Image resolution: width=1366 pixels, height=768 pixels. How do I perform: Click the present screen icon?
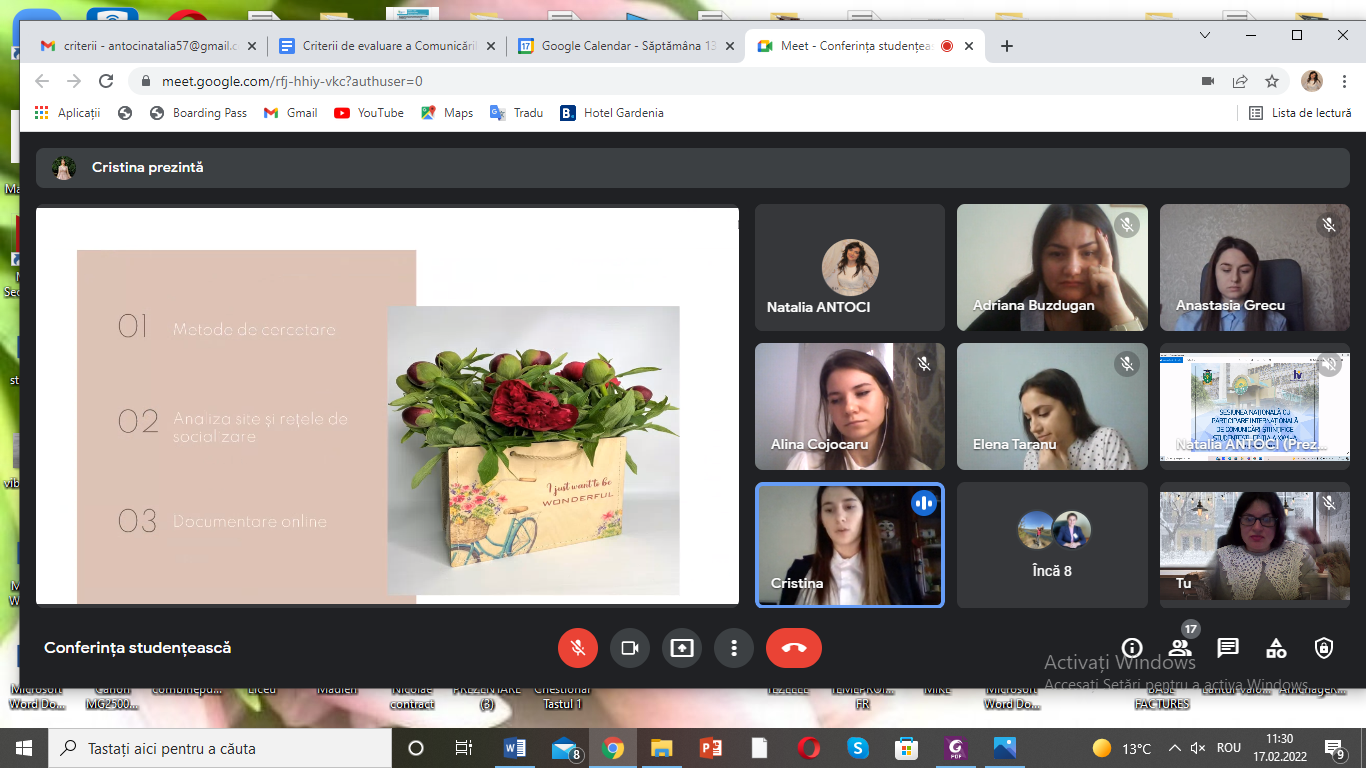[682, 648]
